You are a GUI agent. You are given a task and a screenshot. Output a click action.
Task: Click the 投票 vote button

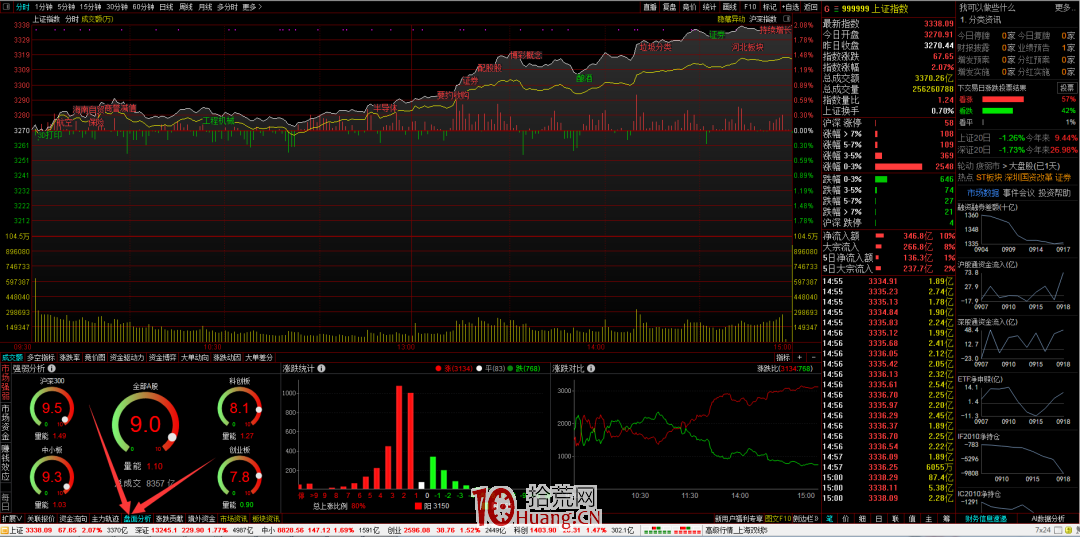1066,88
